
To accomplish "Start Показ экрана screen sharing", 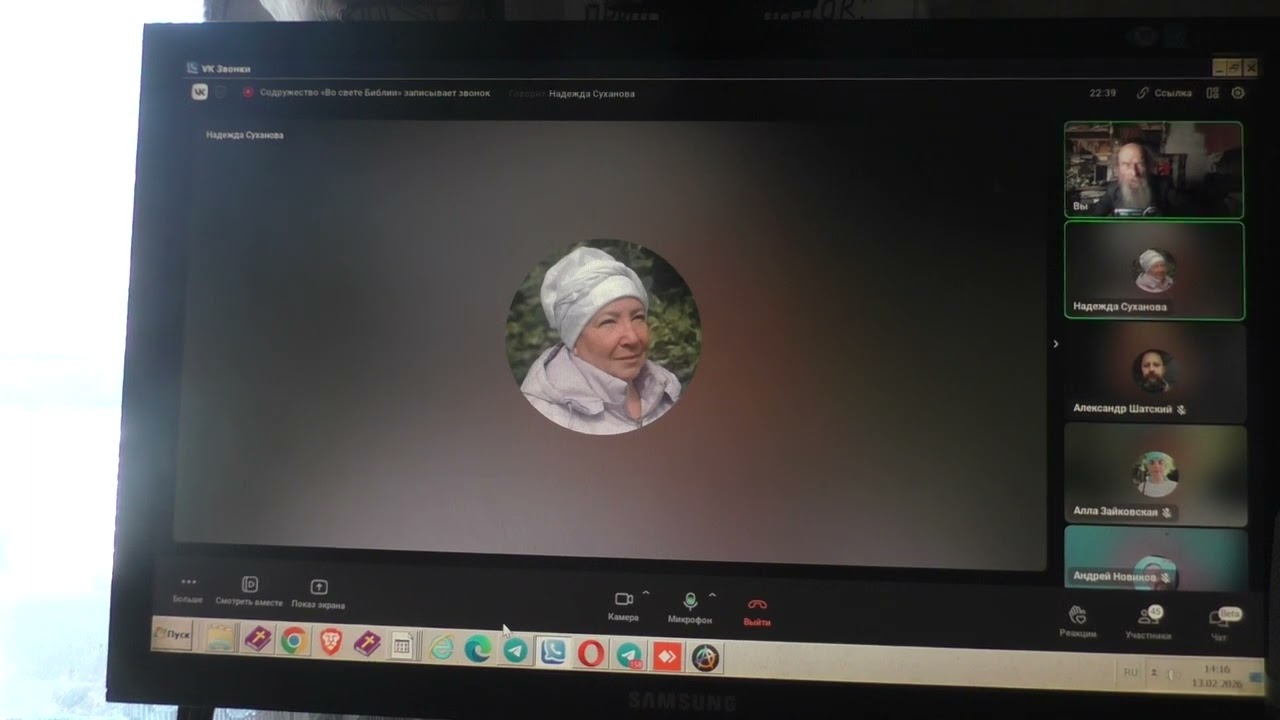I will point(318,594).
